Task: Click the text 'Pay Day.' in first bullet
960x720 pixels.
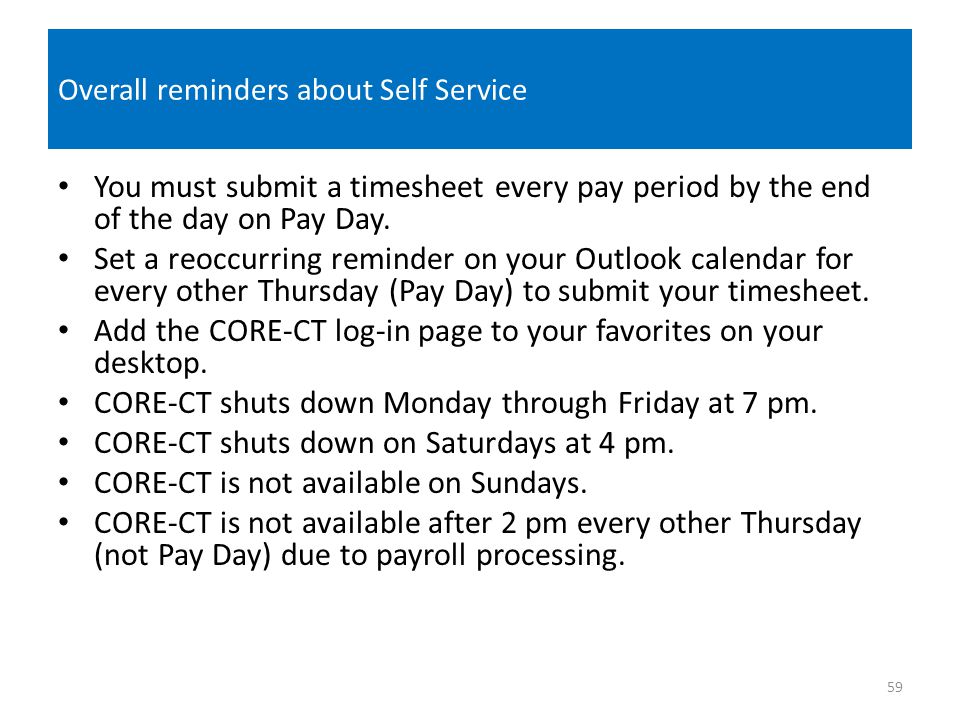Action: 335,220
